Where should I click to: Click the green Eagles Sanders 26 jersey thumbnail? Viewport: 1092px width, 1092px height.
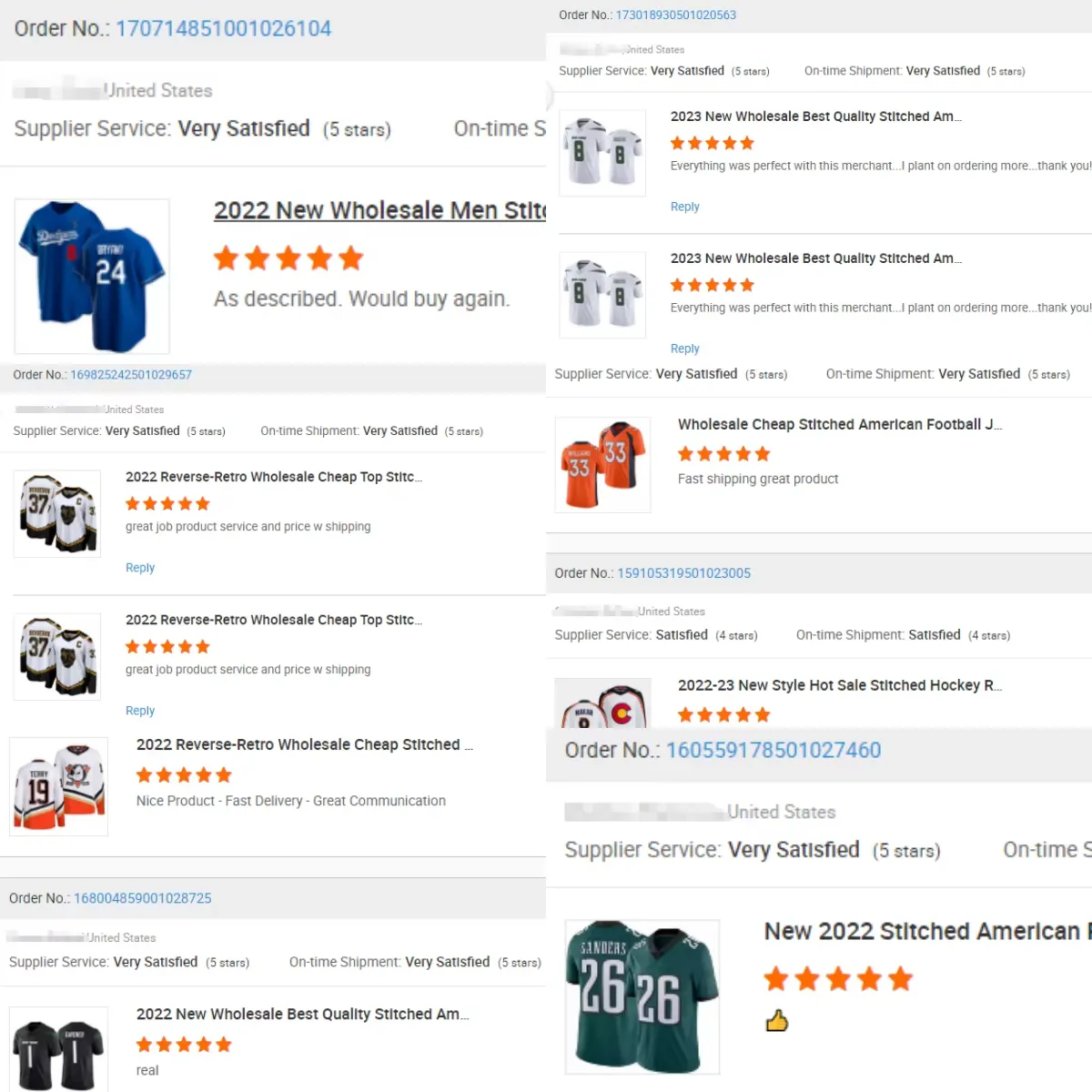[x=642, y=996]
